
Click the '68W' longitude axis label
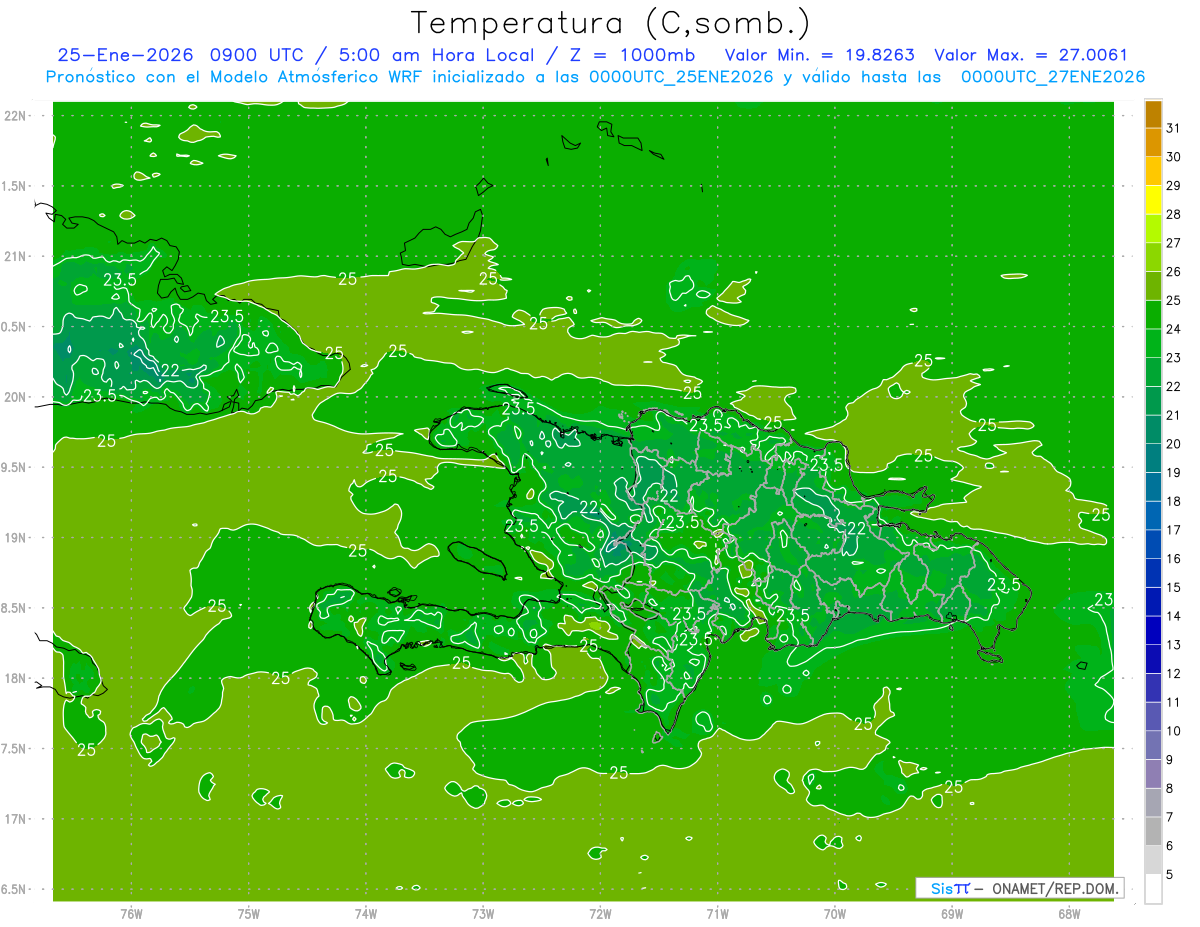click(x=1069, y=914)
